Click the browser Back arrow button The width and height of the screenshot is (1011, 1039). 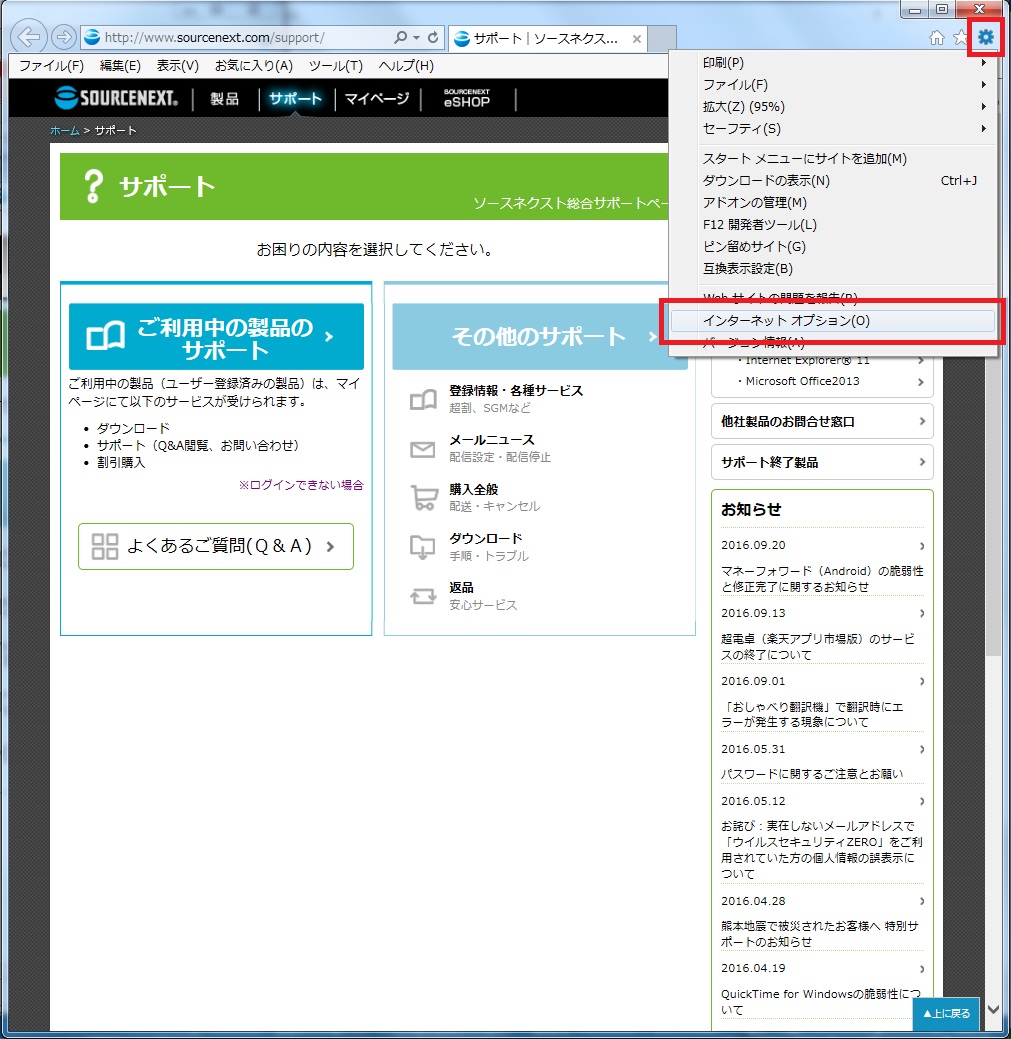[30, 38]
